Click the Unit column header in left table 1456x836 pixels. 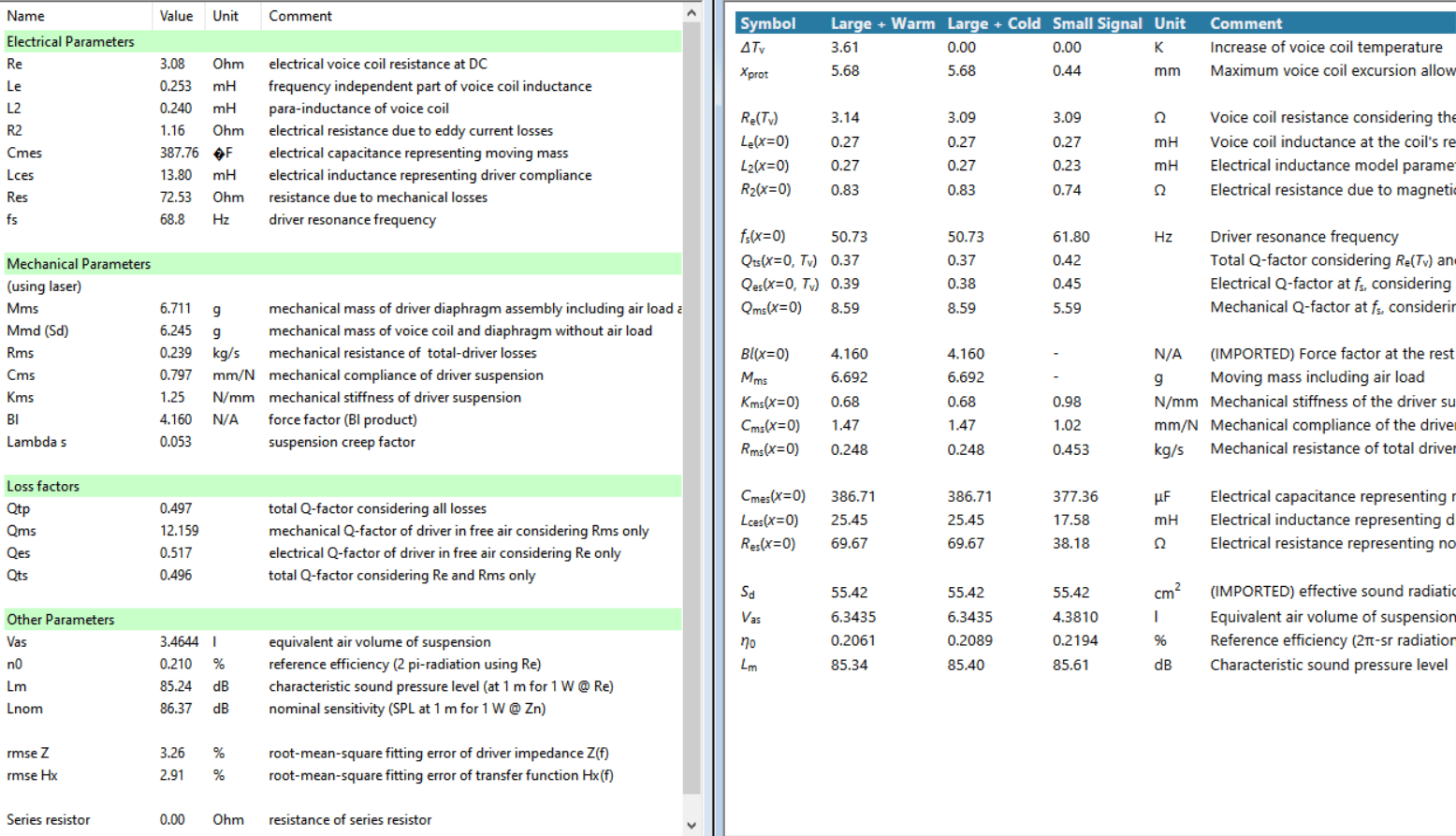[x=226, y=16]
